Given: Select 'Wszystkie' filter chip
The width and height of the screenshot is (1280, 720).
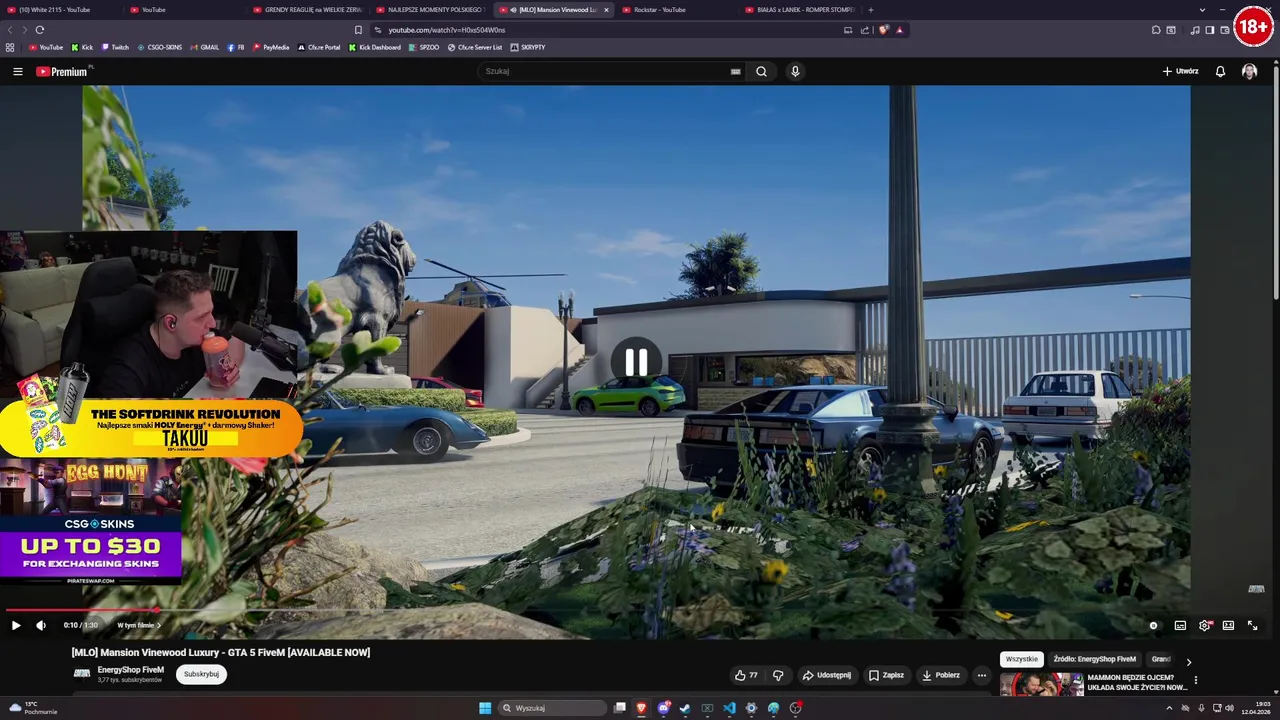Looking at the screenshot, I should click(x=1021, y=659).
